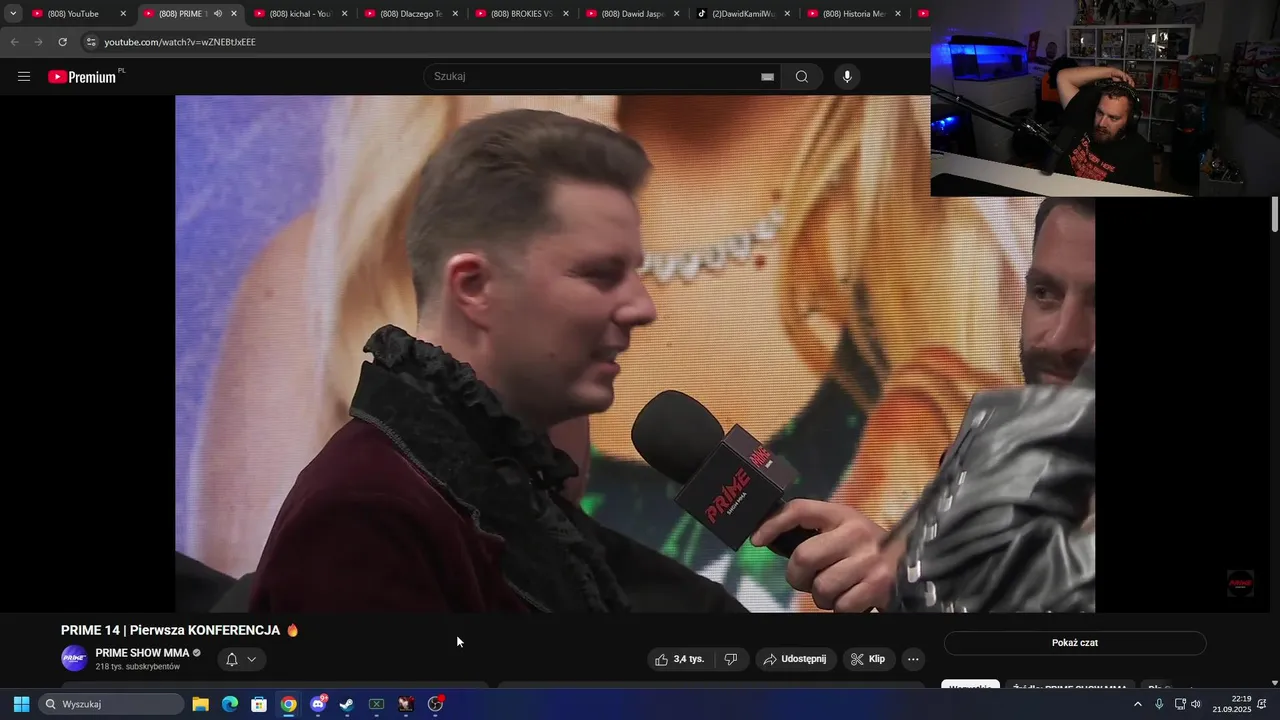Open the Windows Start menu
This screenshot has height=720, width=1280.
(21, 704)
